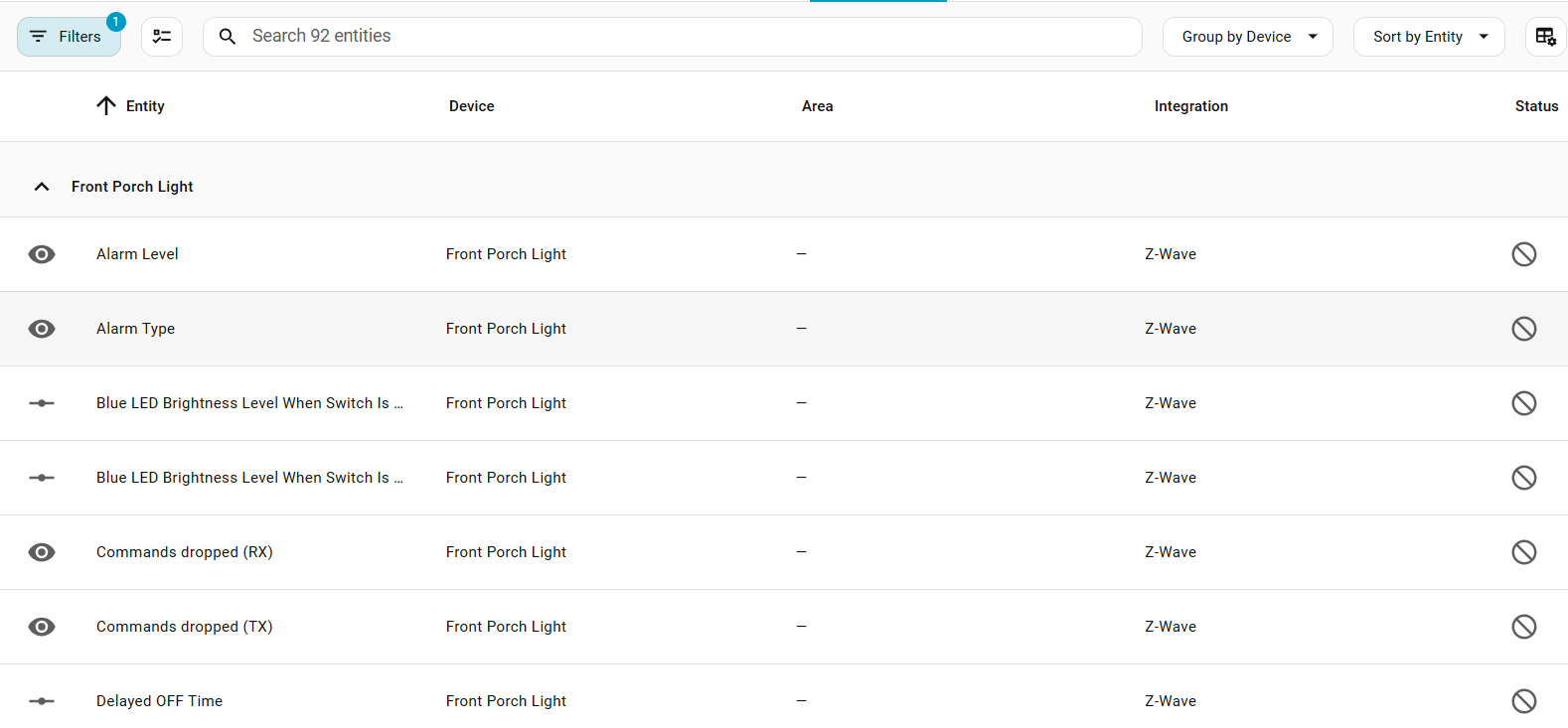Sort by the Area column header

(817, 106)
